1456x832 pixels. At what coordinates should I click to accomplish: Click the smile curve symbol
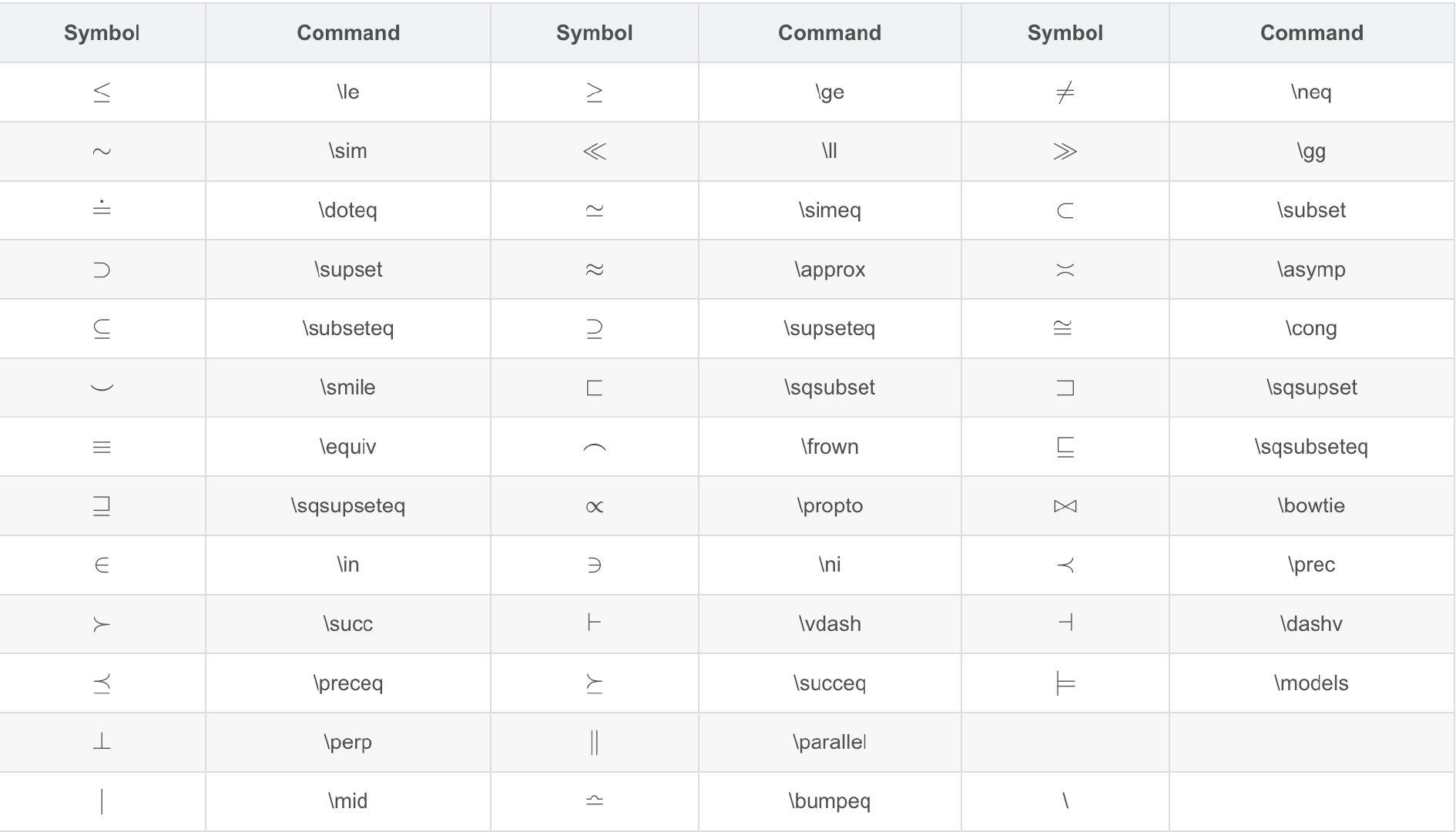pyautogui.click(x=102, y=387)
